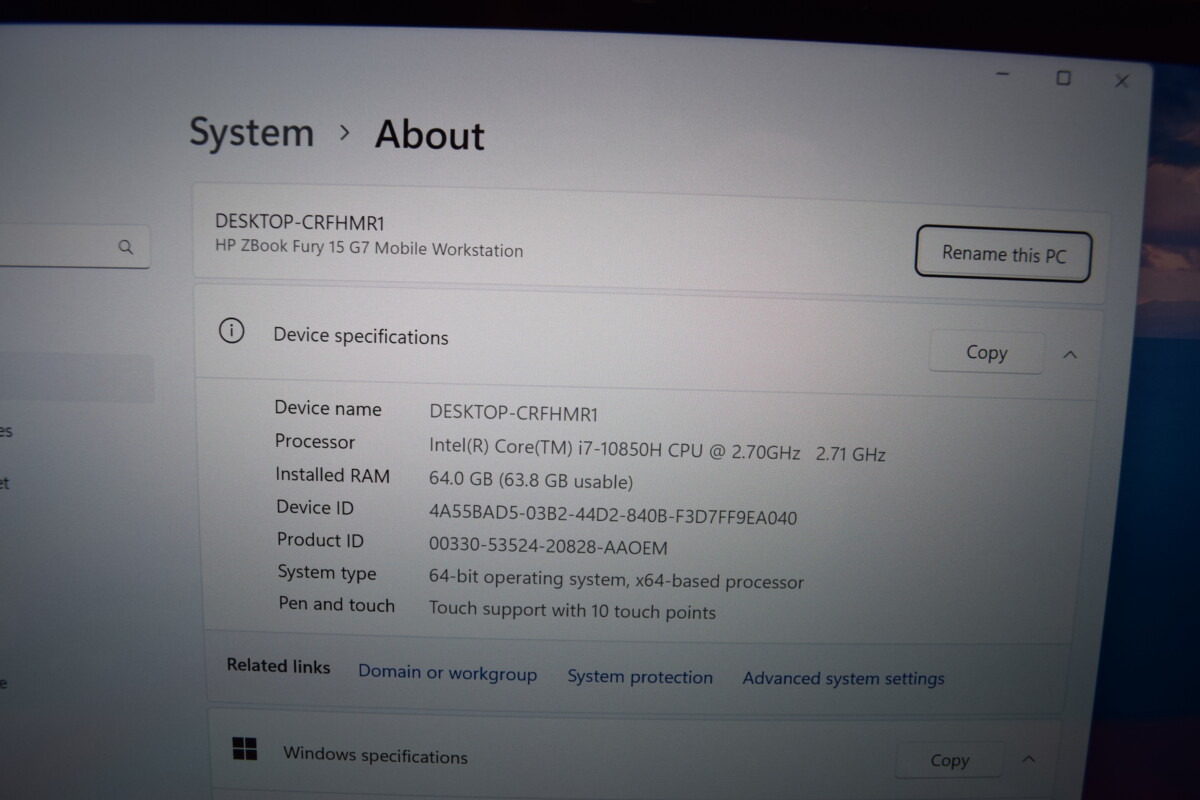
Task: Go back to System in the breadcrumb
Action: tap(252, 132)
